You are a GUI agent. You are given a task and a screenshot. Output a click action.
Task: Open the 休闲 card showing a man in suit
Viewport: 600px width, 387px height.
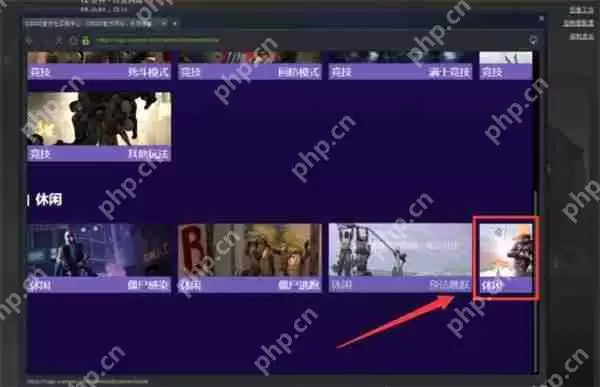coord(99,258)
